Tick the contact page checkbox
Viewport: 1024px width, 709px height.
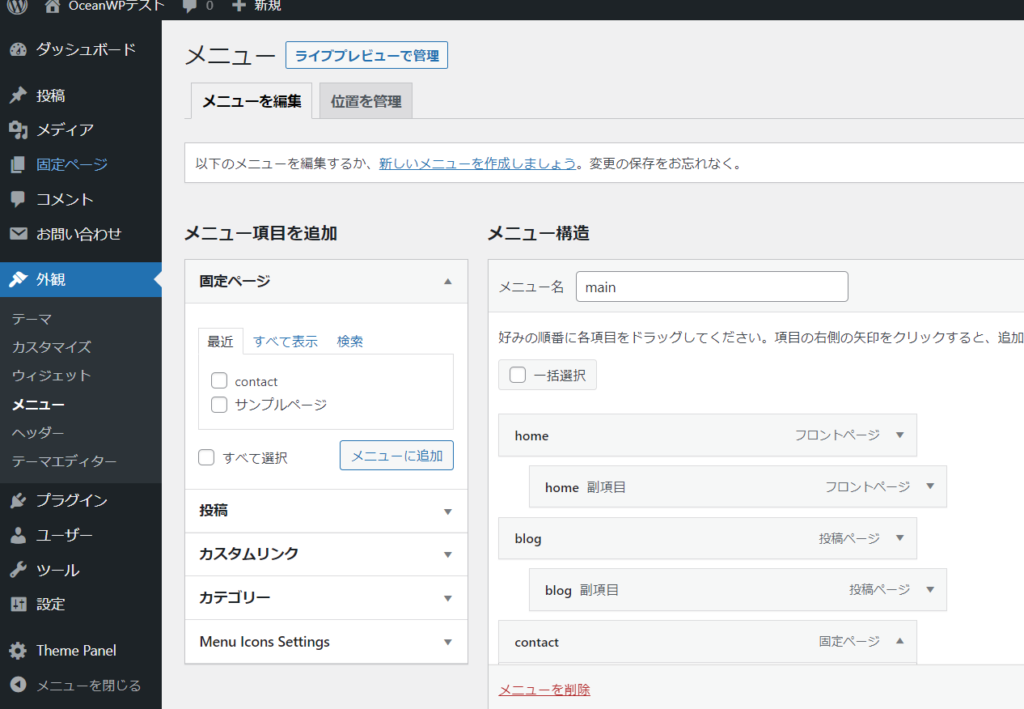[219, 381]
